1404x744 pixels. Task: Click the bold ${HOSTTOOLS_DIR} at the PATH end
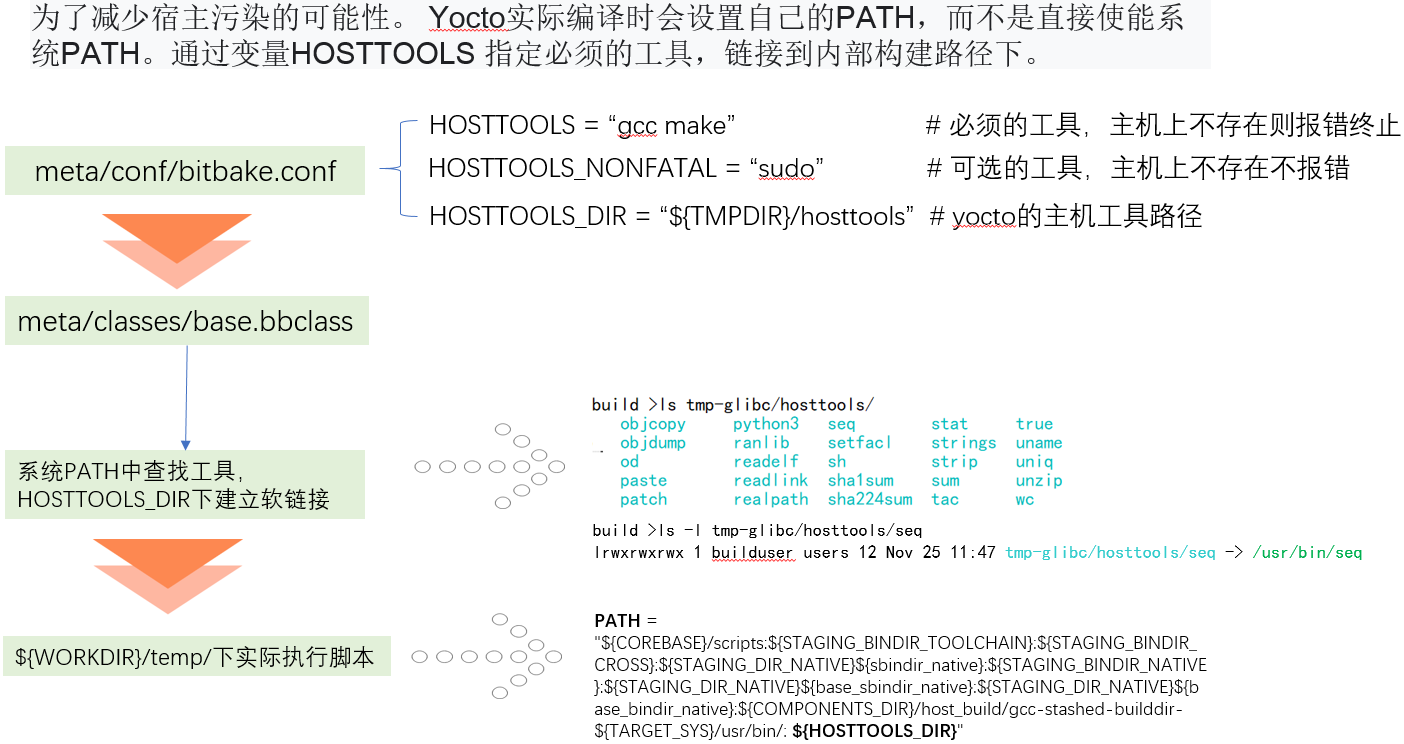coord(874,731)
